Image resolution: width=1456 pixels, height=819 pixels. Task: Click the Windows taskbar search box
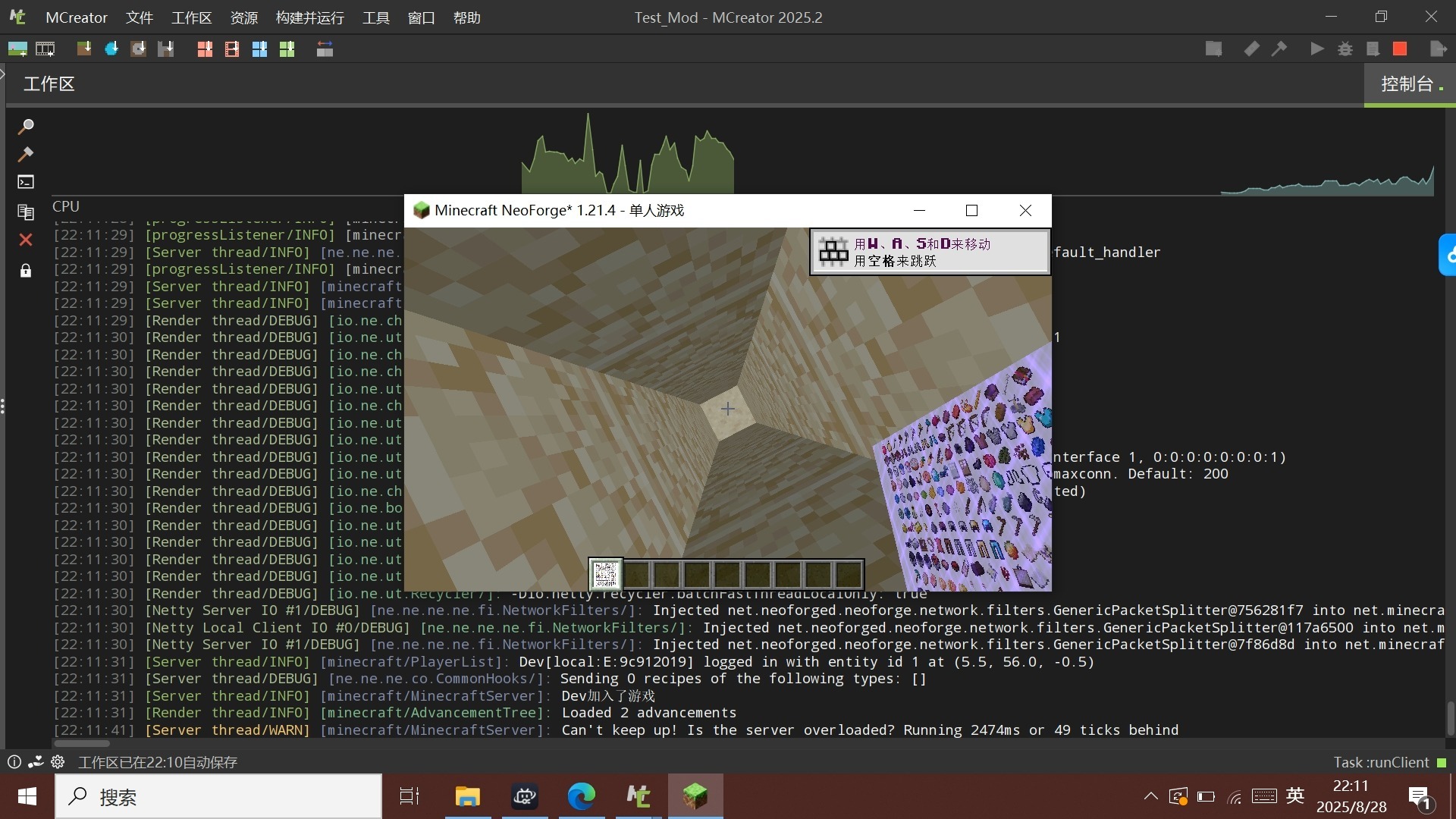[x=218, y=796]
